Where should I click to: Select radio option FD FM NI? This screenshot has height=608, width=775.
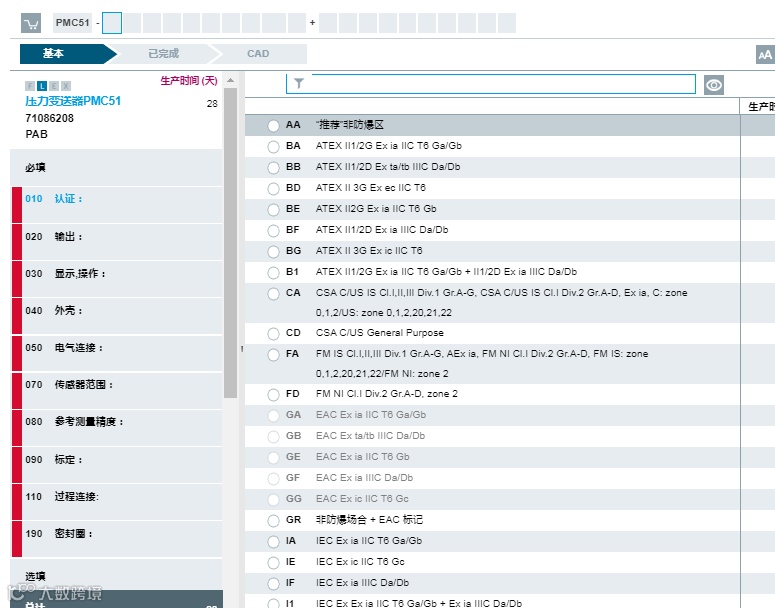tap(273, 395)
